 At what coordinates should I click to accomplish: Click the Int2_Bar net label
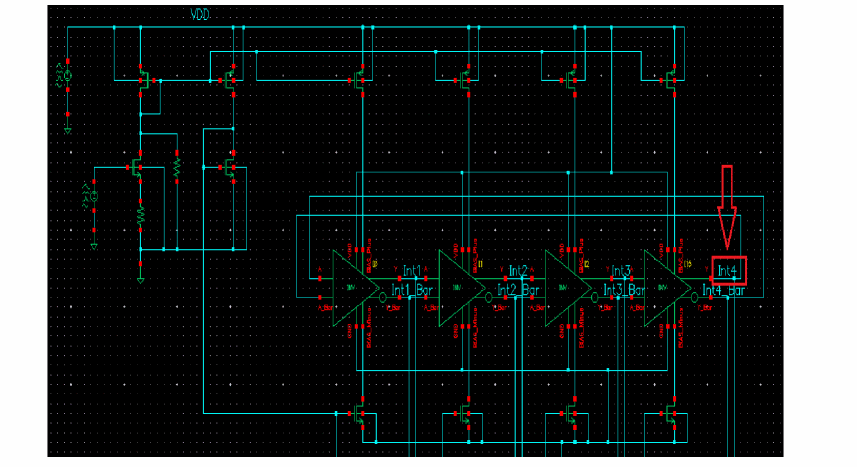pos(518,290)
